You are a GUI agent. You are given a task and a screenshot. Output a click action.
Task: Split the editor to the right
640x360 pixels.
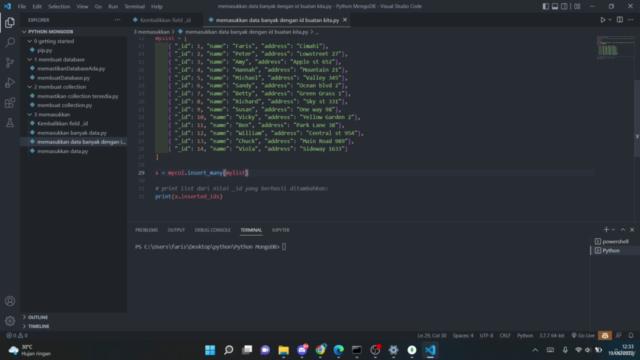point(620,20)
